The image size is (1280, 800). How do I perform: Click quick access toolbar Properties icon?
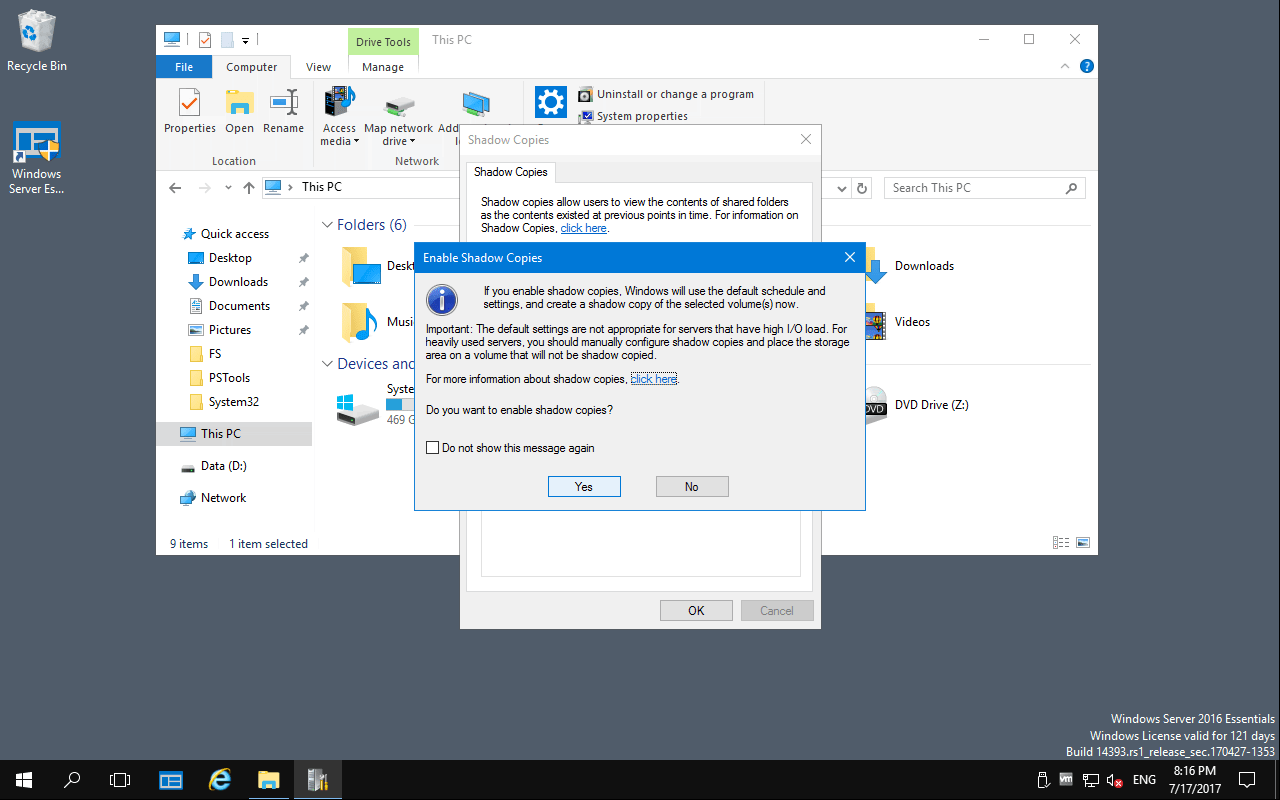(205, 40)
